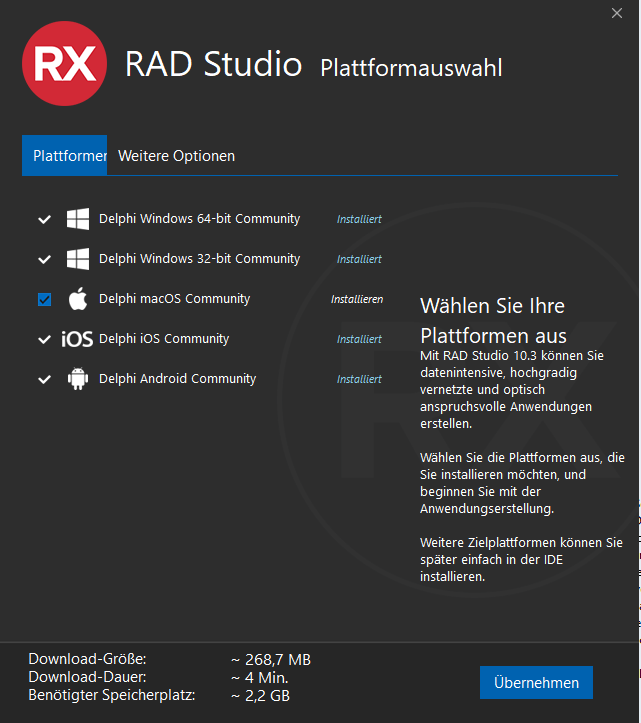Click Installiert status for Windows 64-bit
Viewport: 641px width, 723px height.
[x=359, y=219]
